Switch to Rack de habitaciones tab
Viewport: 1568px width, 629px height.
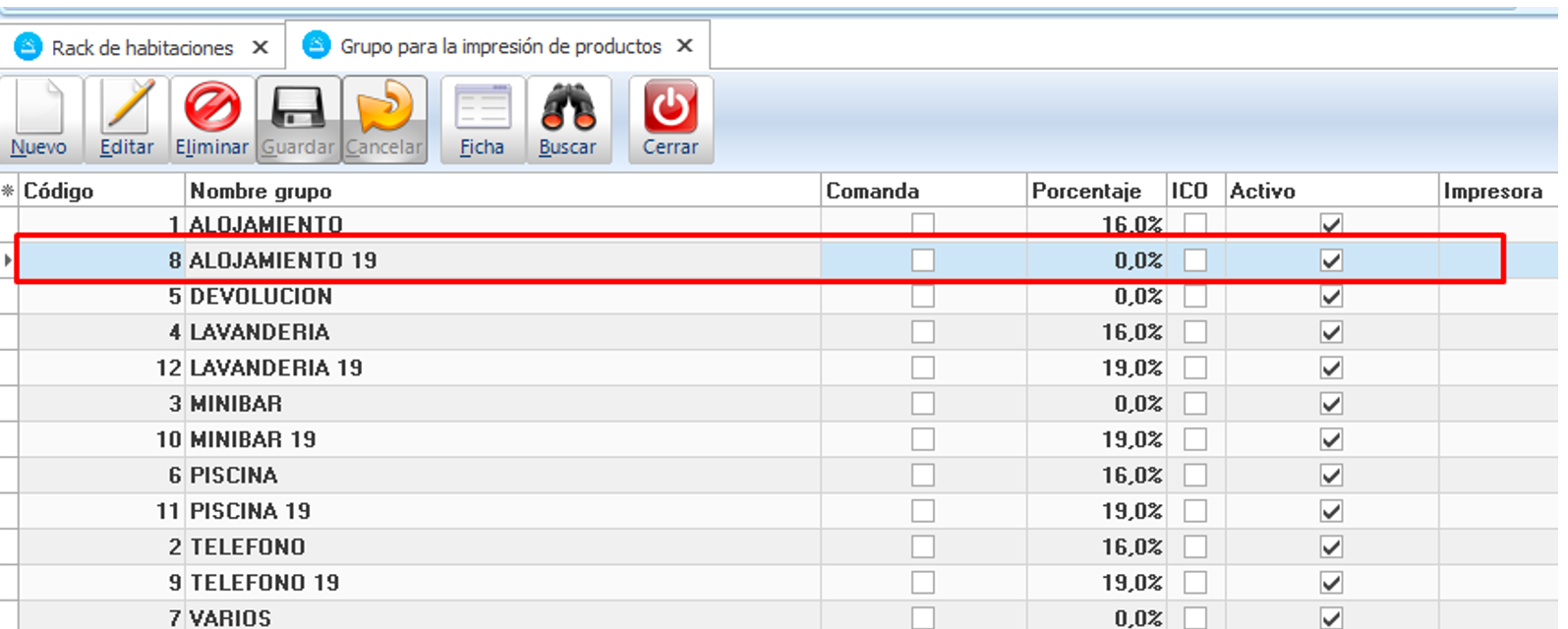click(x=142, y=47)
